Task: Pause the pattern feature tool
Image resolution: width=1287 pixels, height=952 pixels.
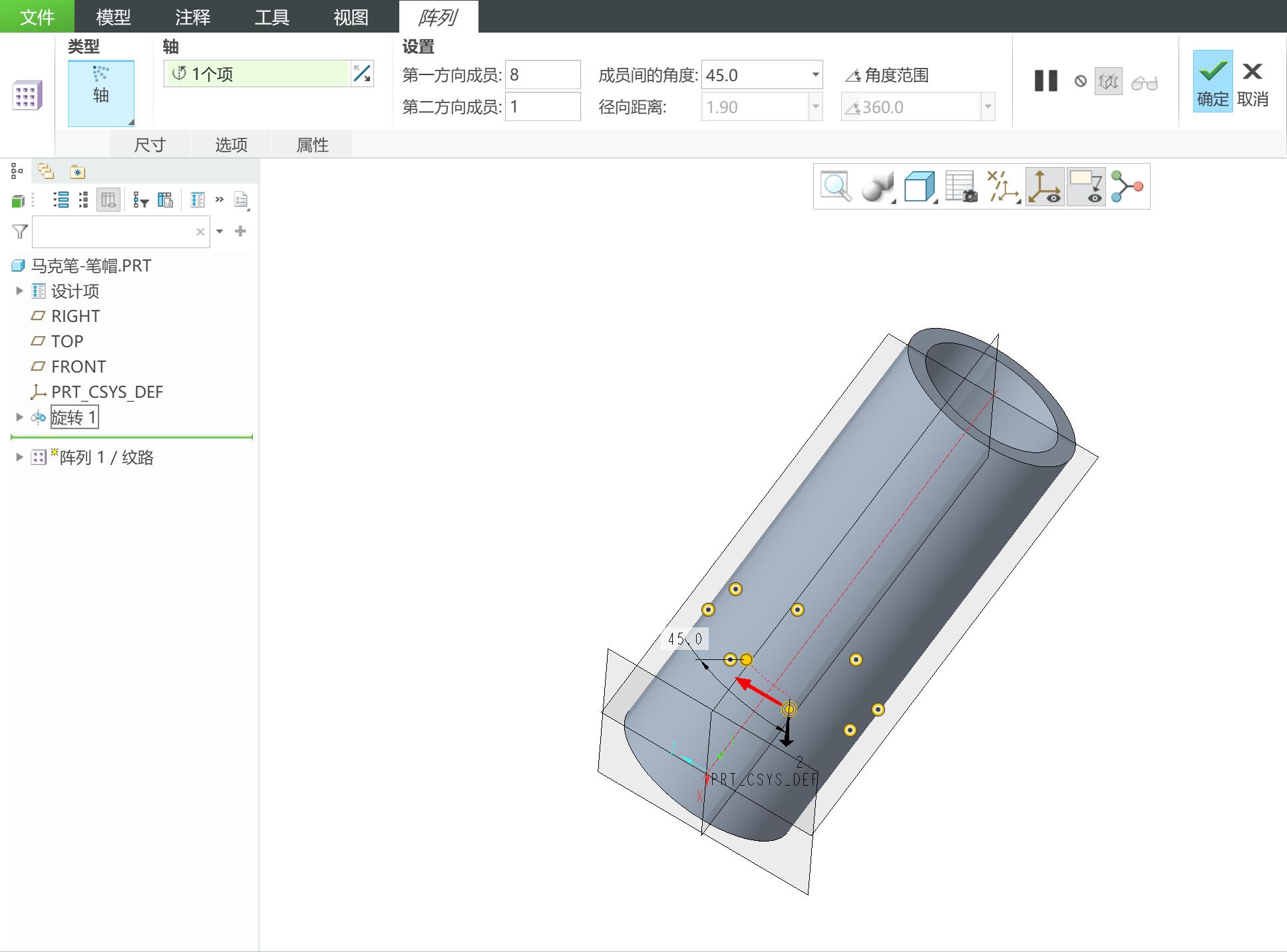Action: [1045, 81]
